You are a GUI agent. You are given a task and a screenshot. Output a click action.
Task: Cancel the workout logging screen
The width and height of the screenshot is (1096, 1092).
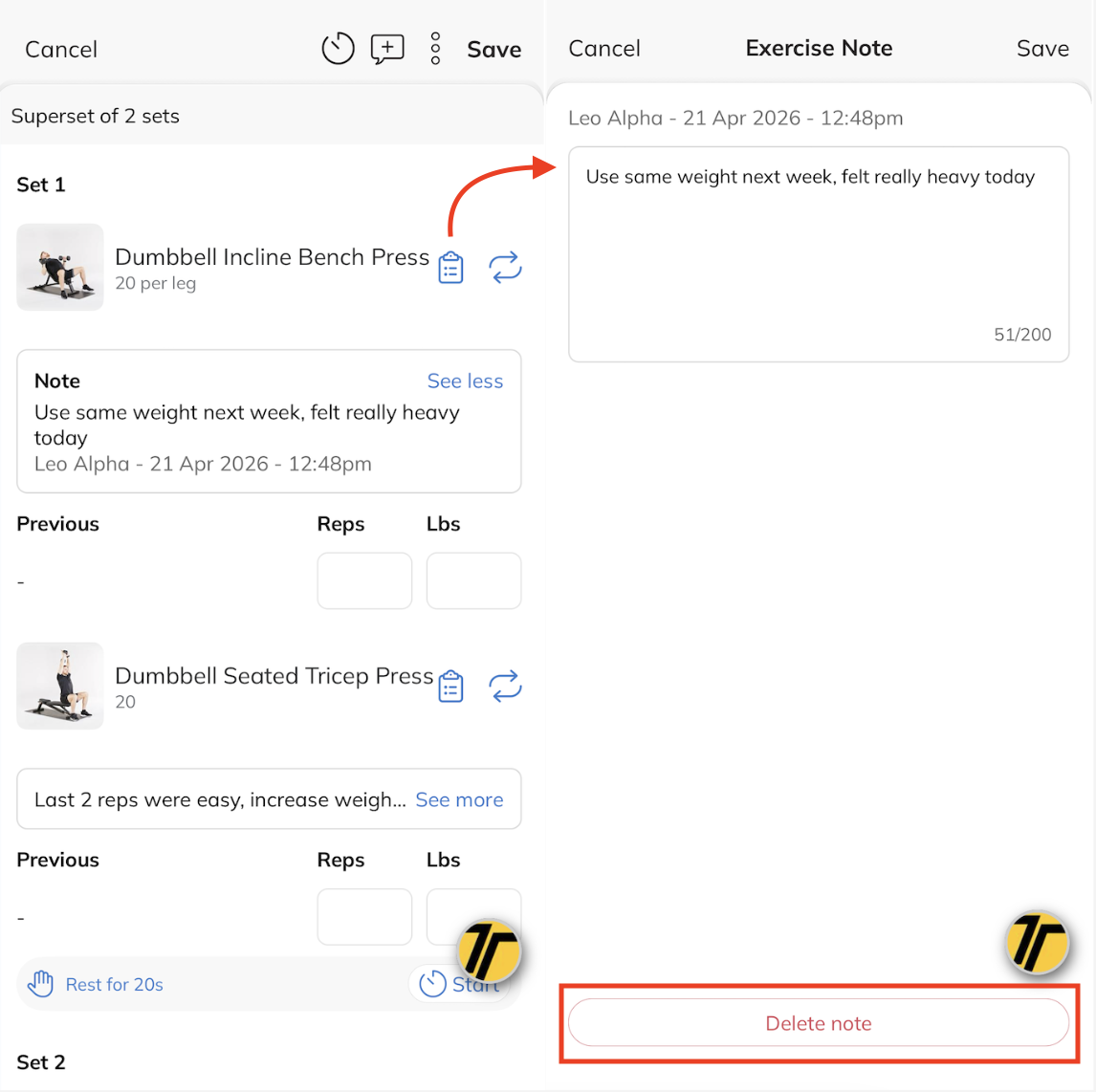[x=61, y=50]
